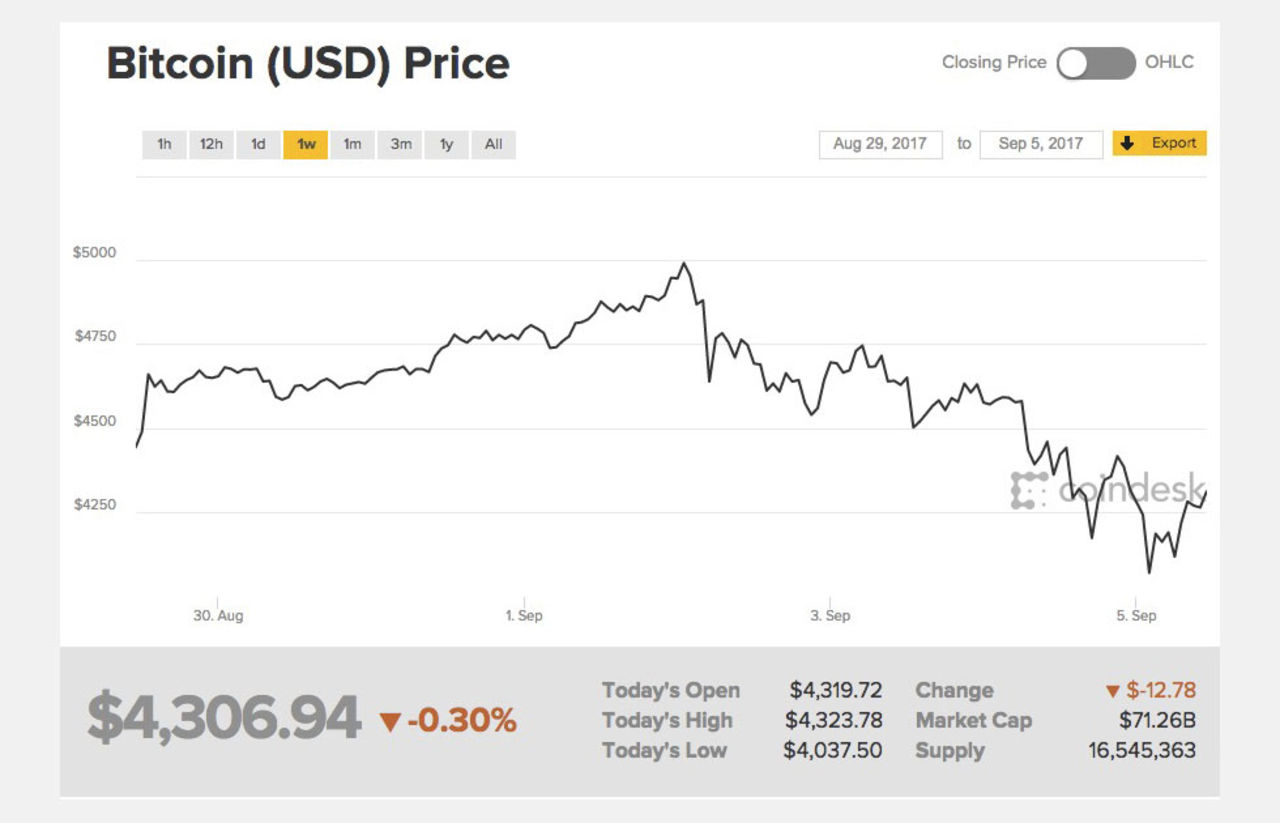Click the down-arrow icon beside $-12.78 change
The width and height of the screenshot is (1280, 823).
click(1113, 691)
